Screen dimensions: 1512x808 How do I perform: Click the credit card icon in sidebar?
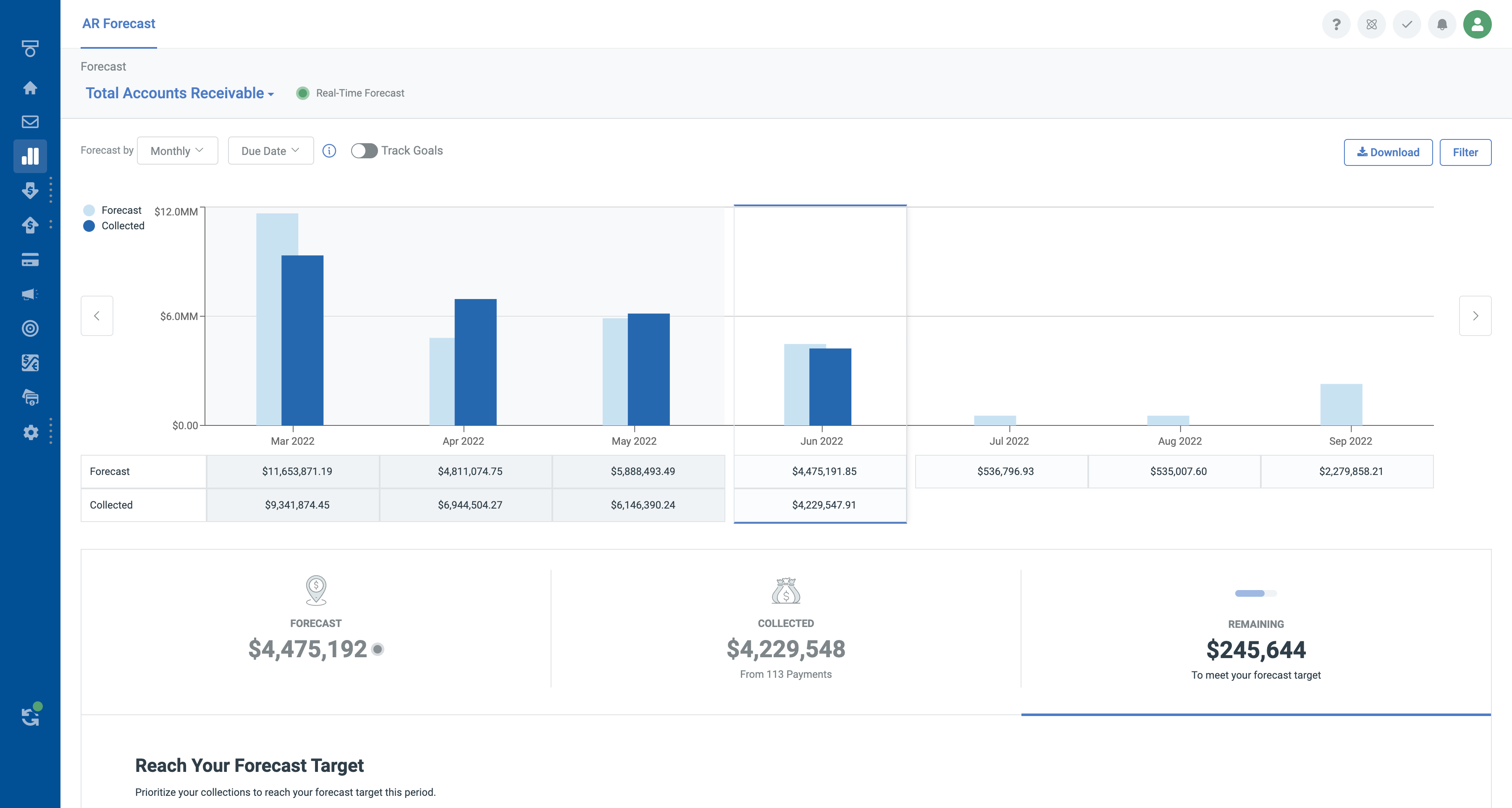30,260
